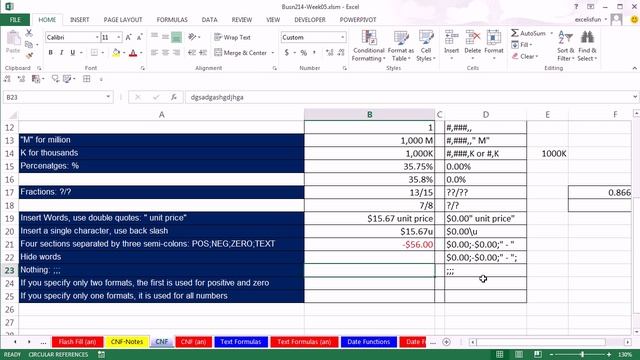Open Find & Select menu

(x=587, y=46)
